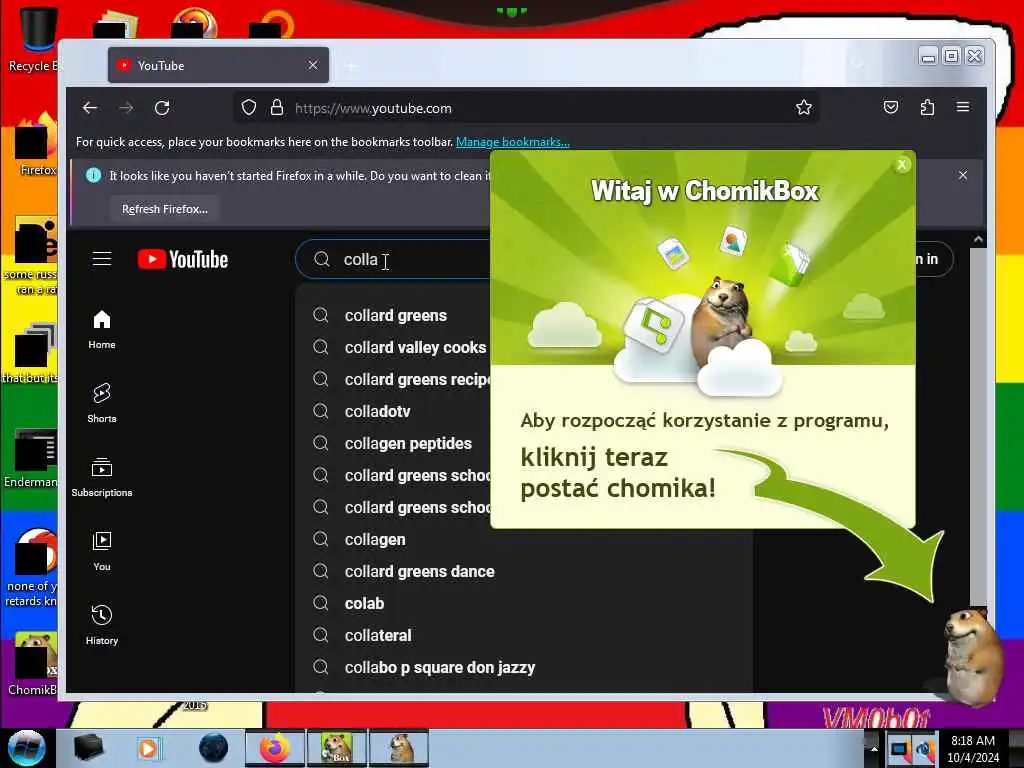This screenshot has width=1024, height=768.
Task: Close the ChomikBox welcome popup
Action: pyautogui.click(x=902, y=165)
